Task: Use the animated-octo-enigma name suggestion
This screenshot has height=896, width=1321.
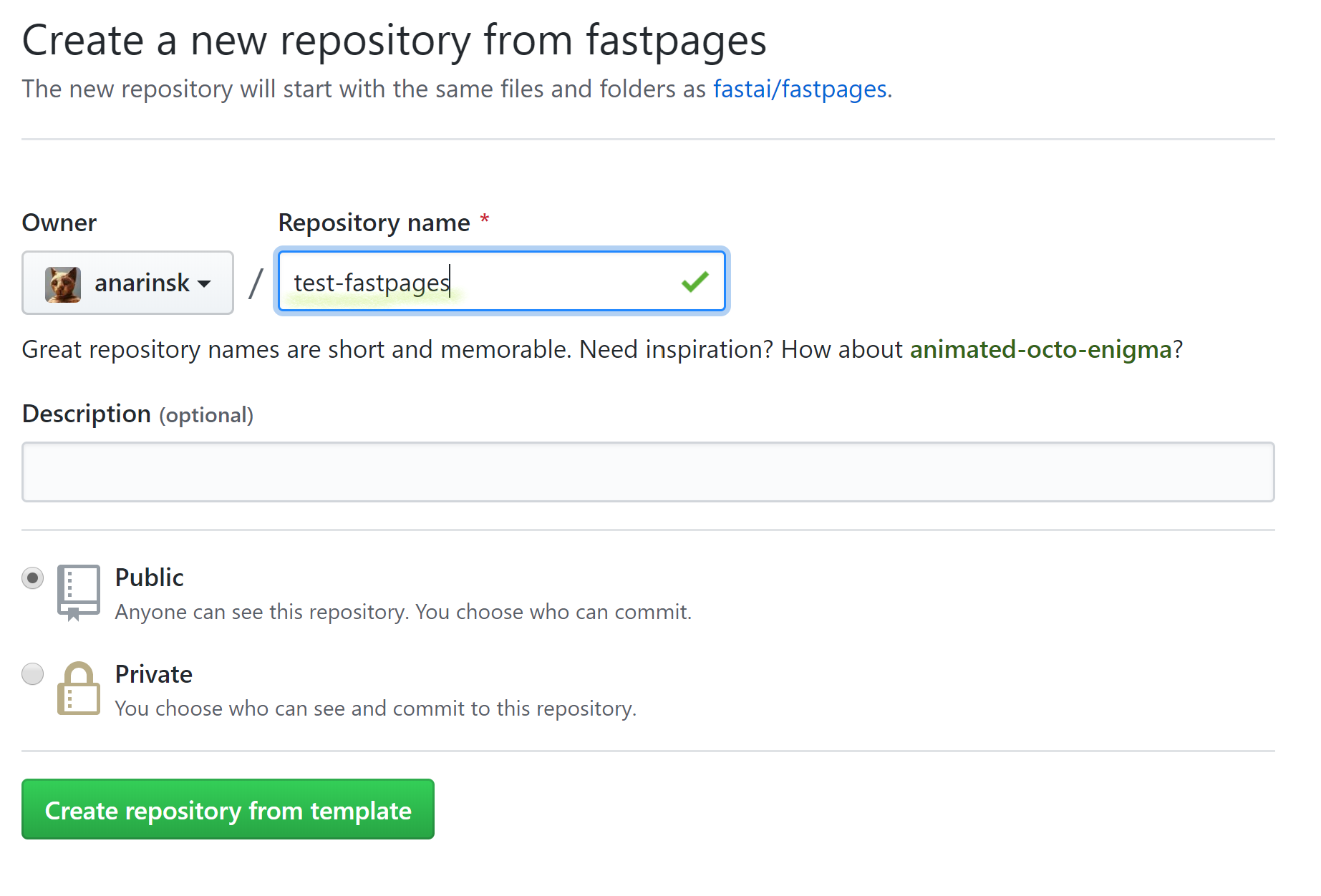Action: [1040, 349]
